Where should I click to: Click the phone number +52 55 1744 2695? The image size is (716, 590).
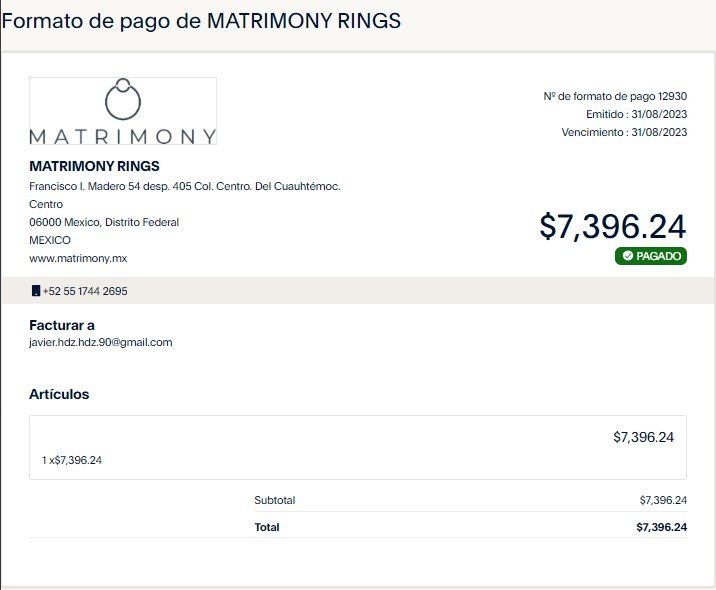(x=85, y=291)
